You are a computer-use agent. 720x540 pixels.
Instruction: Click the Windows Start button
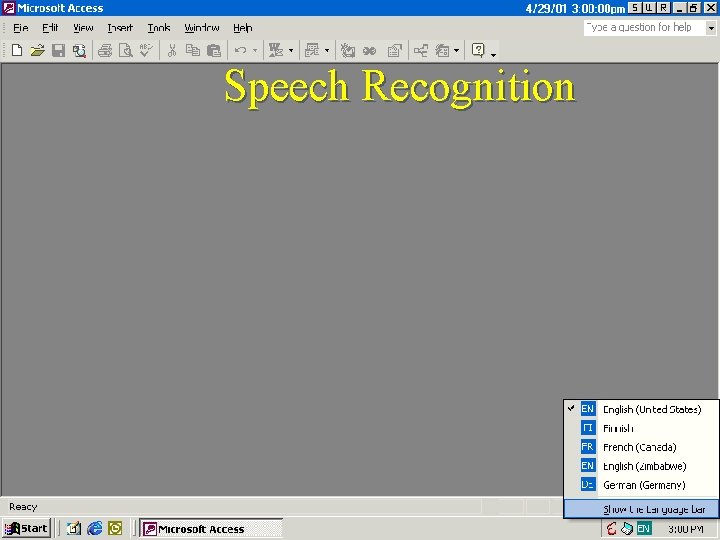pyautogui.click(x=26, y=529)
